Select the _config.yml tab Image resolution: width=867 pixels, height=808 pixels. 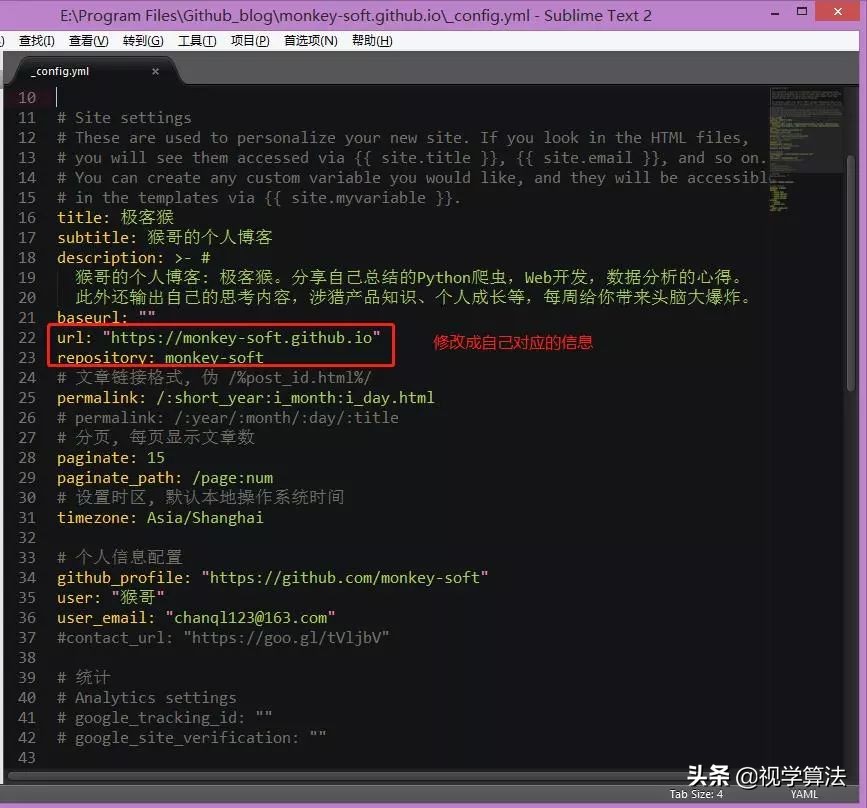coord(60,71)
